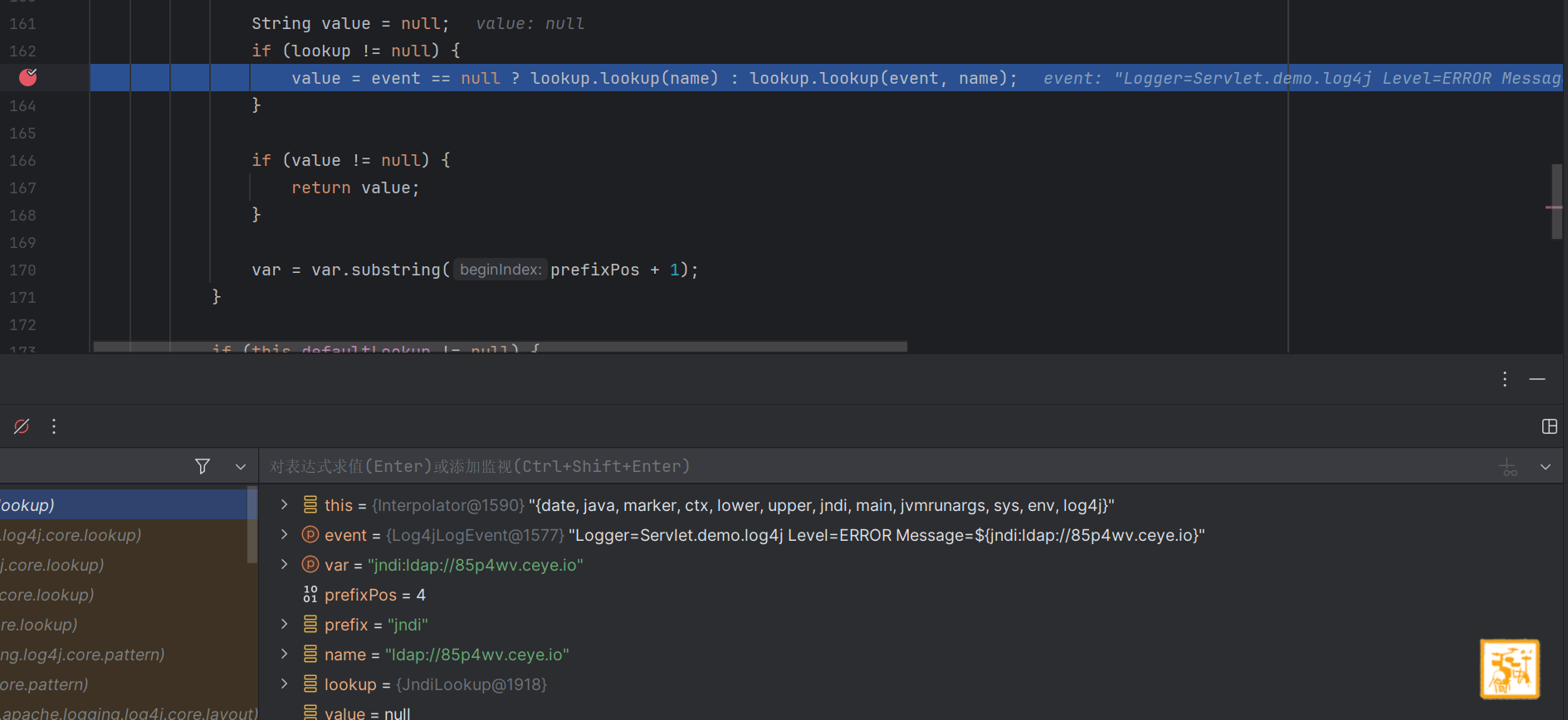Click line number 166 in the gutter
This screenshot has height=720, width=1568.
coord(22,161)
